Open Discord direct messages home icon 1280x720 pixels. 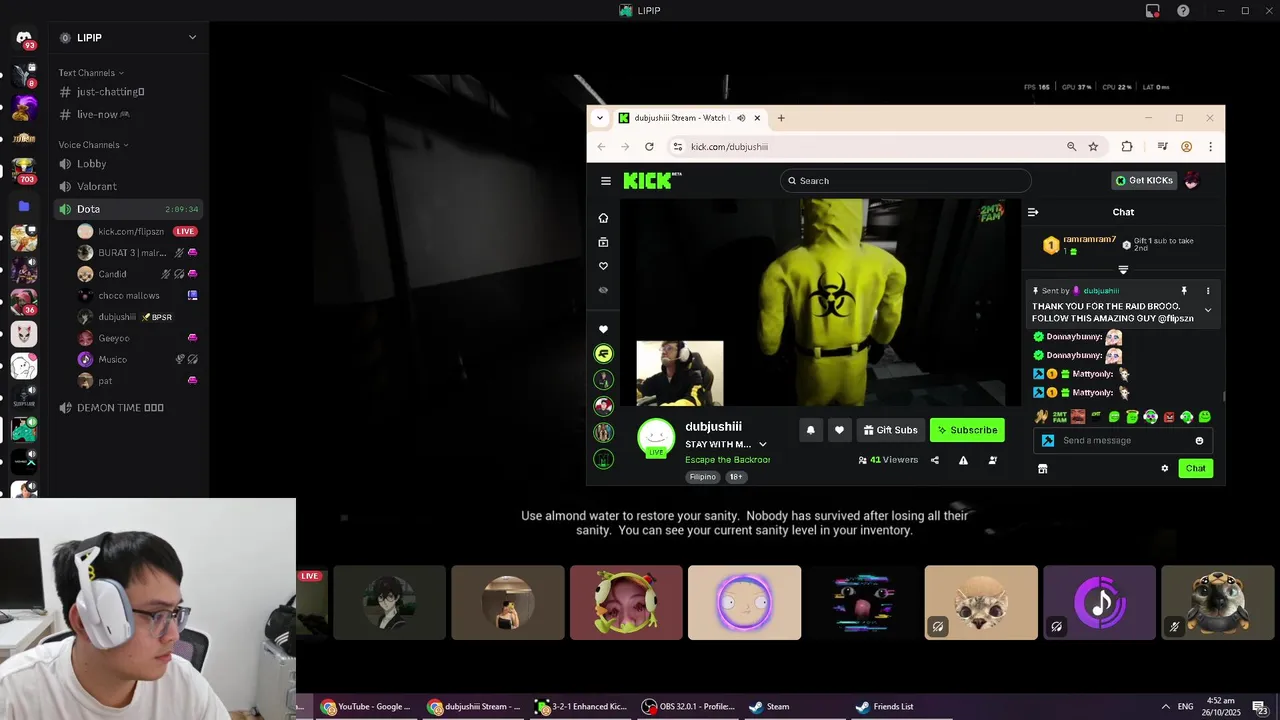(24, 38)
